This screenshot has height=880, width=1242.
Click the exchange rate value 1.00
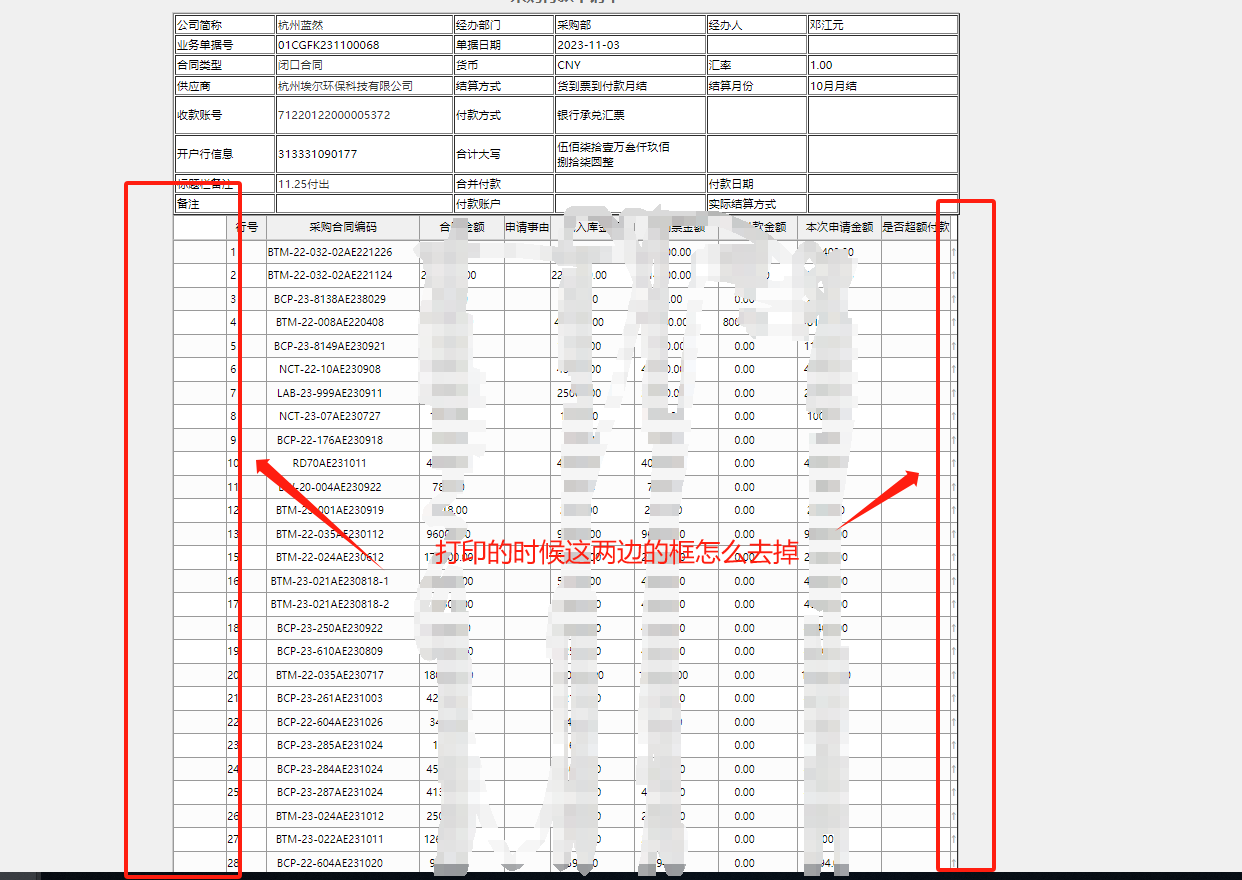point(821,65)
